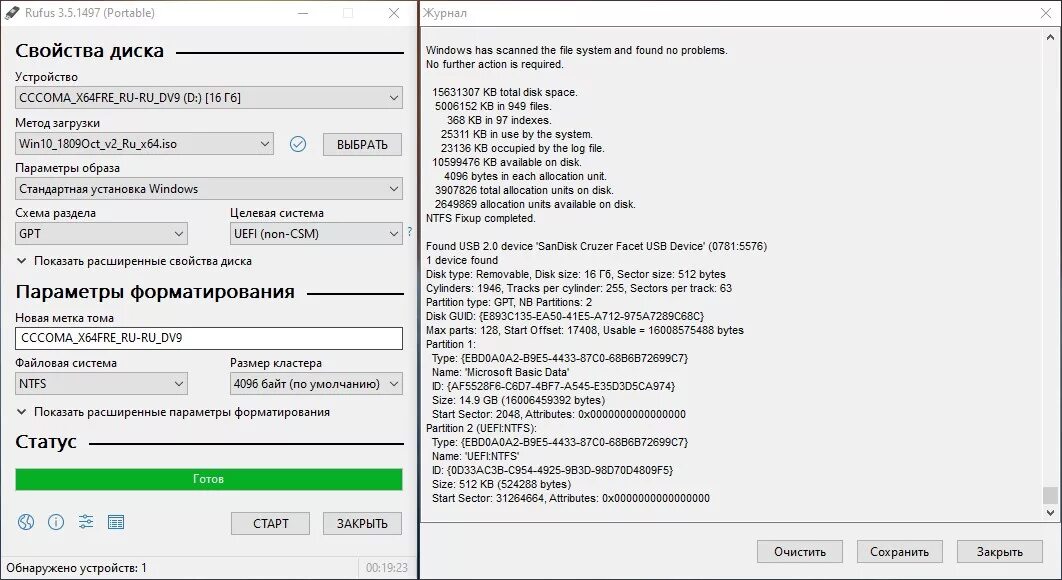The height and width of the screenshot is (580, 1062).
Task: Show the log window icon
Action: (x=116, y=522)
